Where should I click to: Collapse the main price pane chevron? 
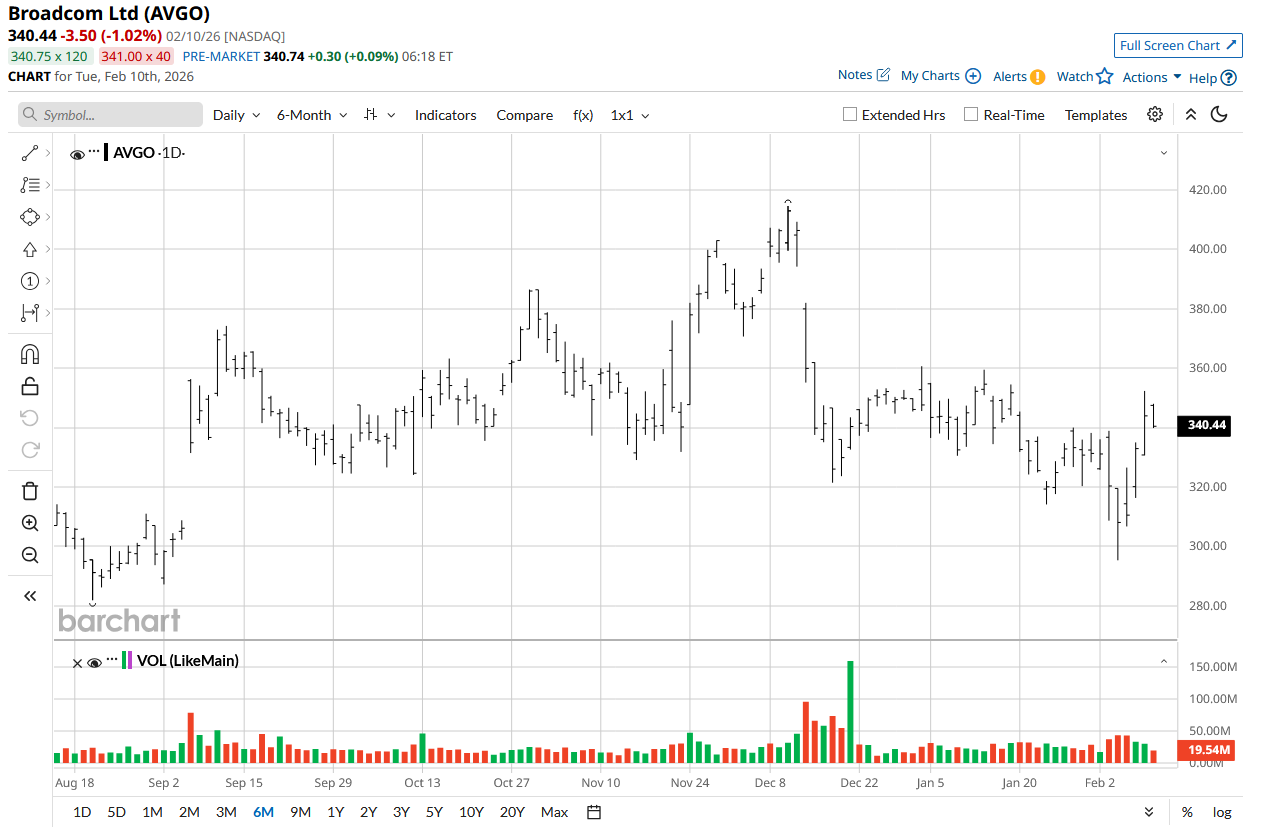coord(1164,153)
